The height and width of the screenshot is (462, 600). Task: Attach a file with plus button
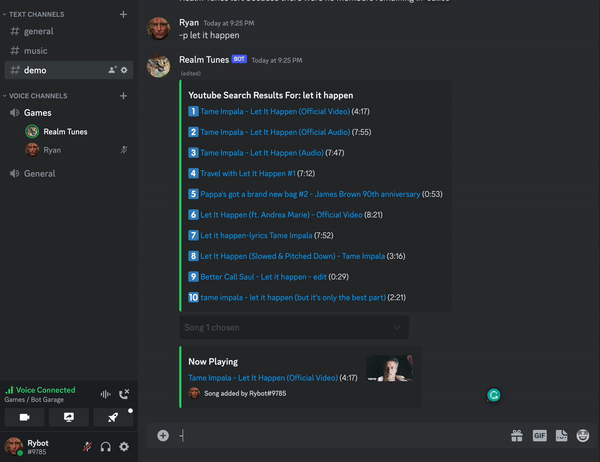[163, 436]
